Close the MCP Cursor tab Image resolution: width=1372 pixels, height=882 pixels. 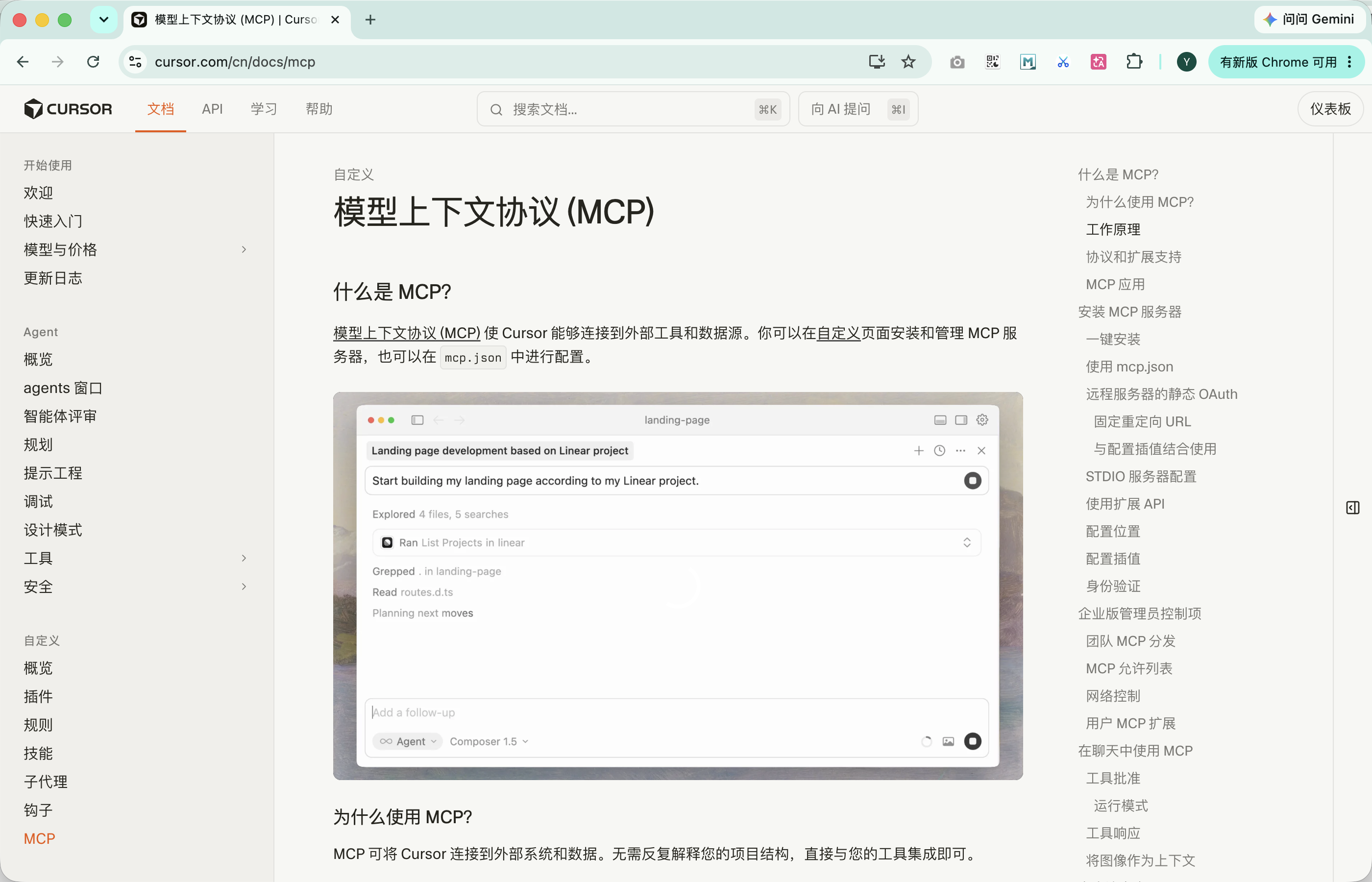pos(336,20)
